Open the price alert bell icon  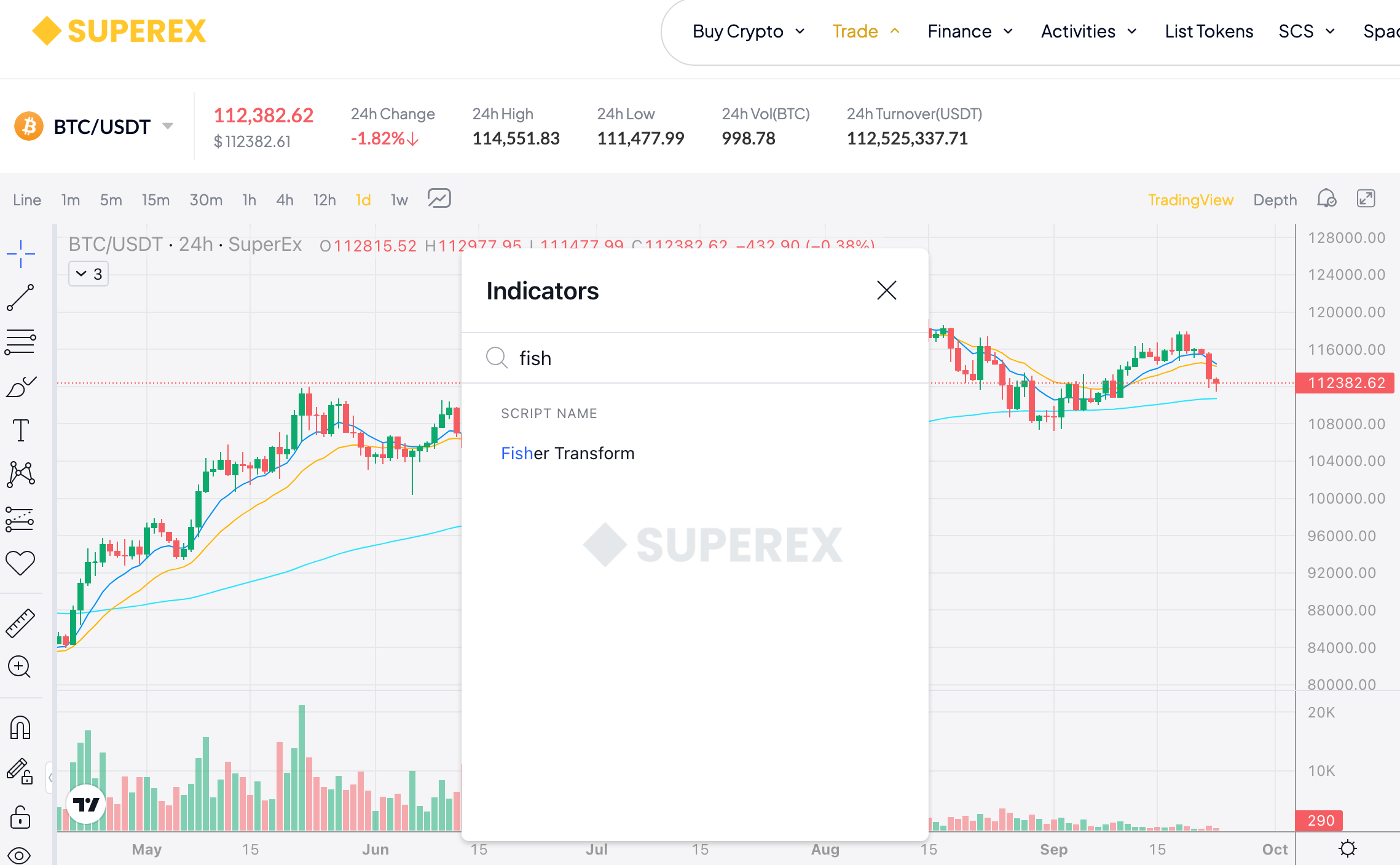[x=1326, y=199]
